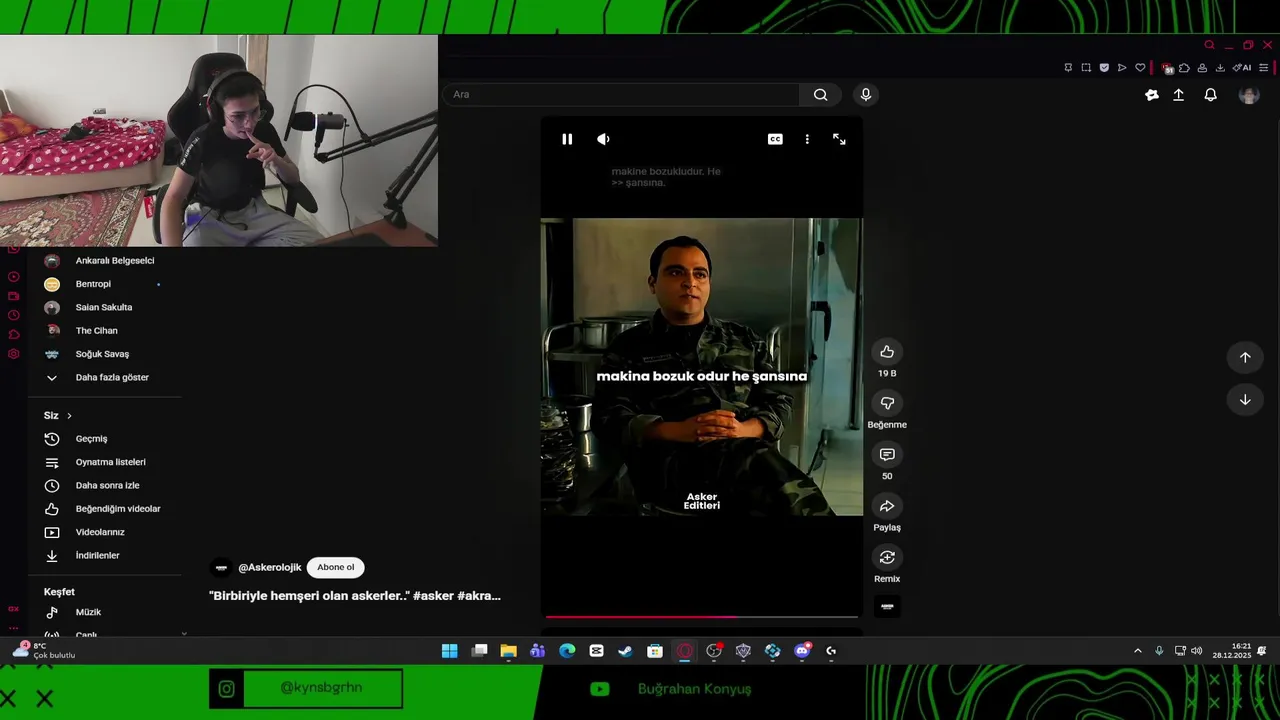Image resolution: width=1280 pixels, height=720 pixels.
Task: Go to the next Short with down arrow
Action: [x=1245, y=399]
